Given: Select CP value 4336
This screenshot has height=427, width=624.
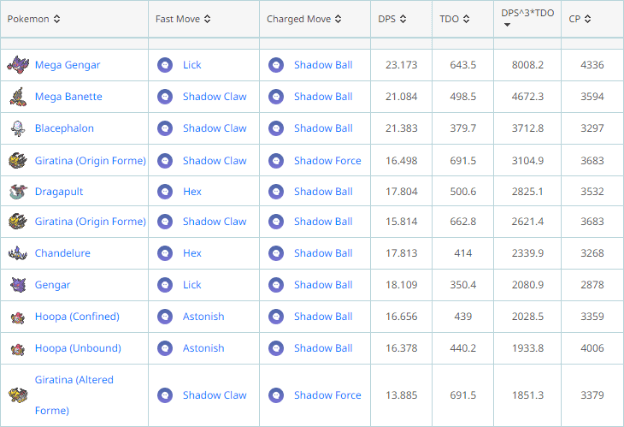Looking at the screenshot, I should coord(592,65).
